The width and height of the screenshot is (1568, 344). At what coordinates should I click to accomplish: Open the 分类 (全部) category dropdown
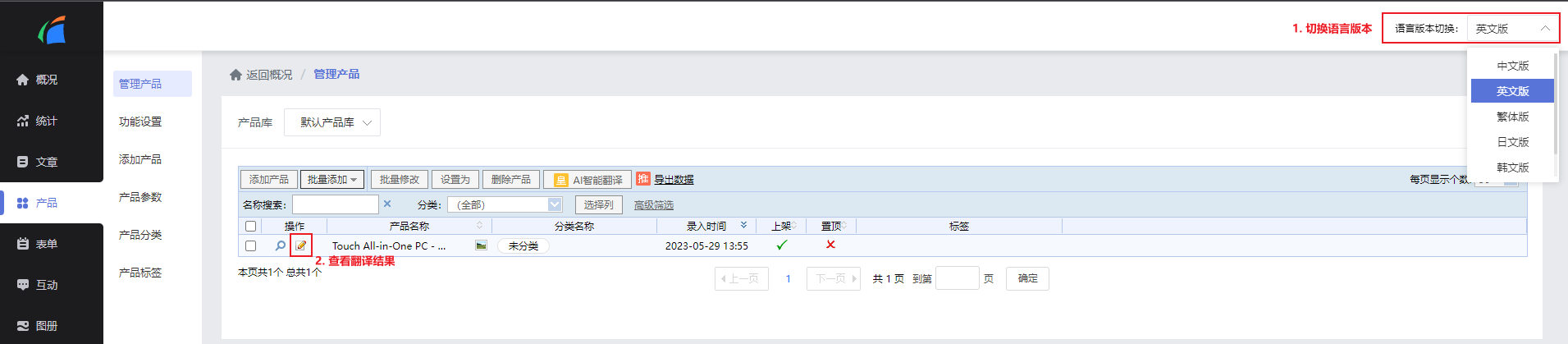[505, 204]
